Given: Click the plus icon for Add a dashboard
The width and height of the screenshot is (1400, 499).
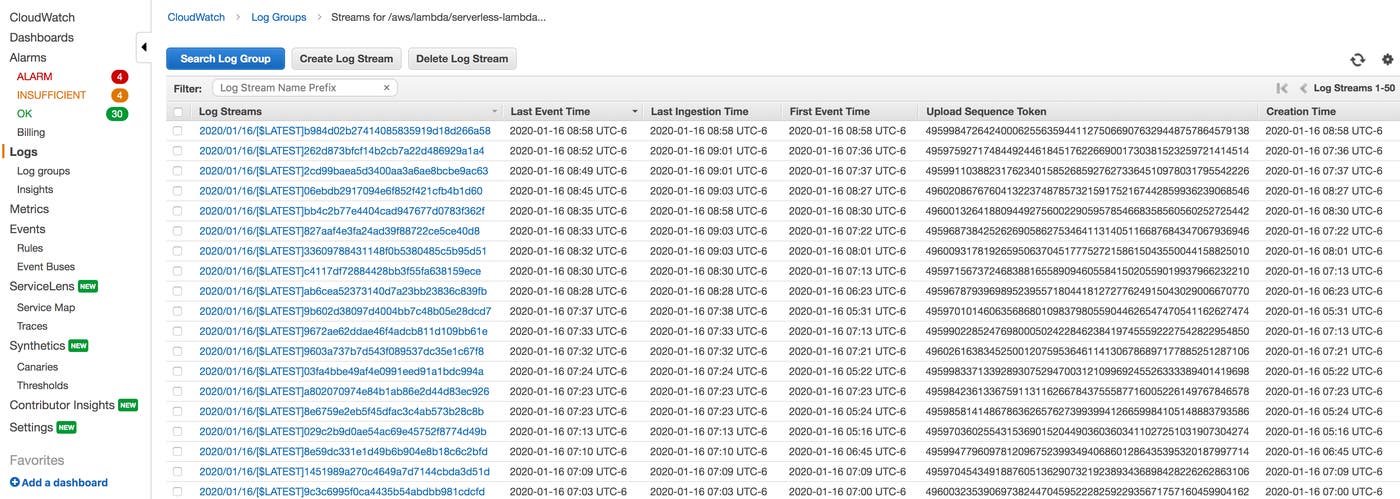Looking at the screenshot, I should click(x=14, y=482).
